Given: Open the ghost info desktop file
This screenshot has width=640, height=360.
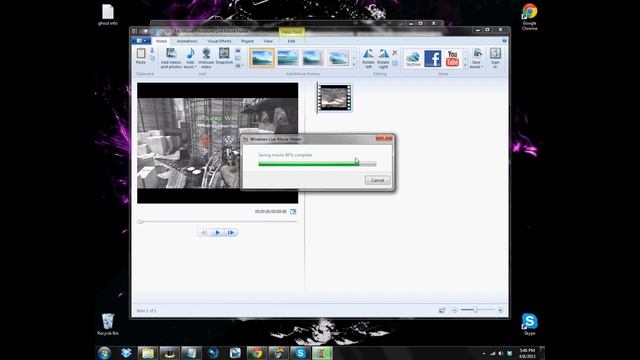Looking at the screenshot, I should click(108, 15).
